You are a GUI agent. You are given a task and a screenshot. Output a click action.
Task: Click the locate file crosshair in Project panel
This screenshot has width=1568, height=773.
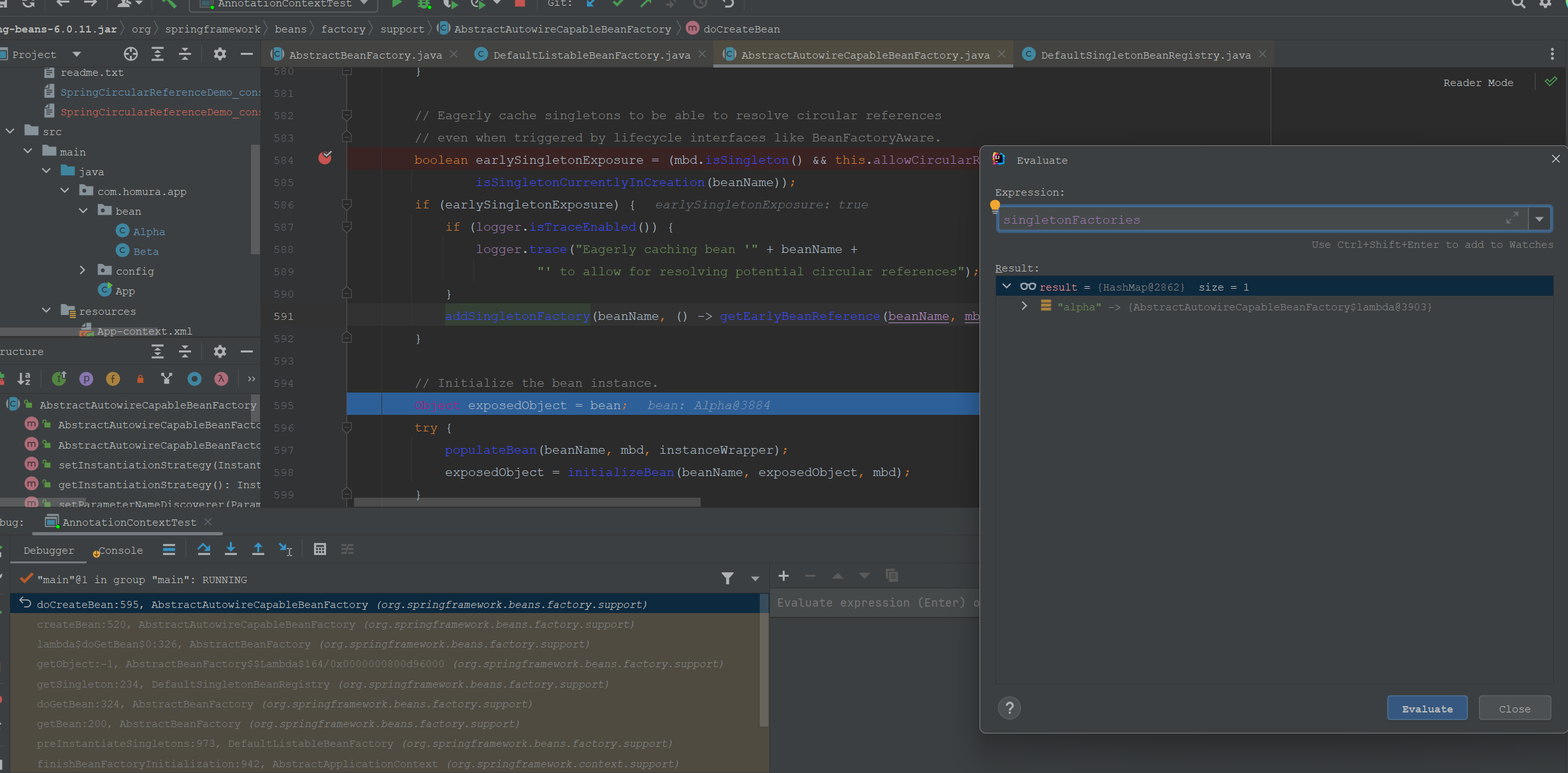(131, 54)
